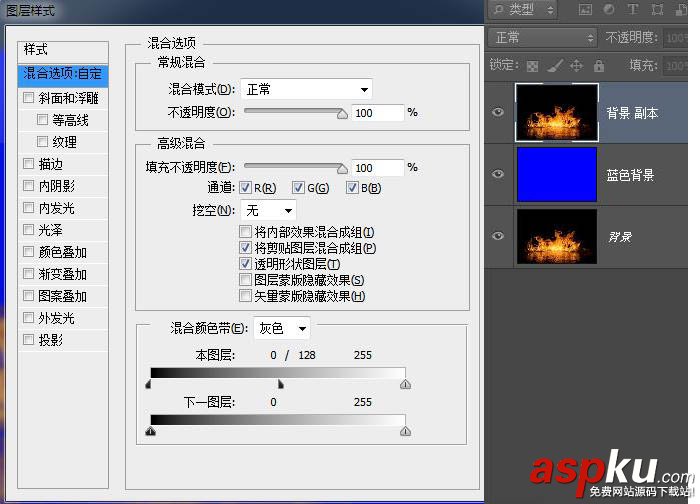Enable 斜面和浮雕 checkbox

pos(28,97)
